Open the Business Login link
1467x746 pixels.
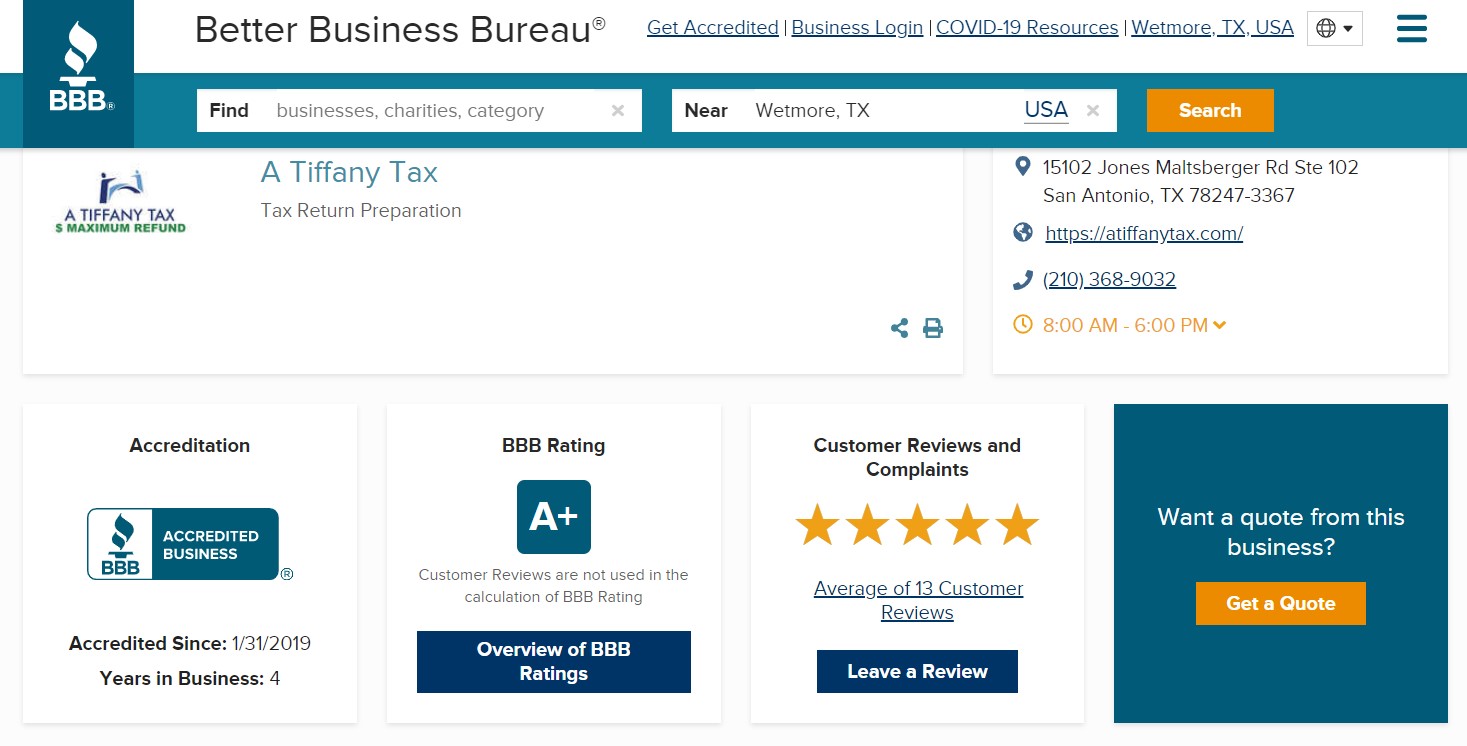857,28
